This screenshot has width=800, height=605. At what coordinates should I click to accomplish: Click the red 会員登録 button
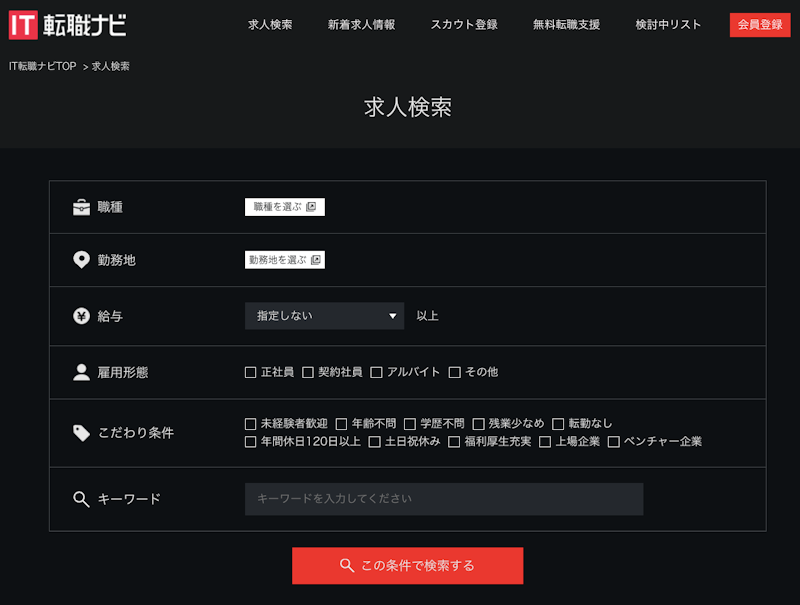[760, 25]
